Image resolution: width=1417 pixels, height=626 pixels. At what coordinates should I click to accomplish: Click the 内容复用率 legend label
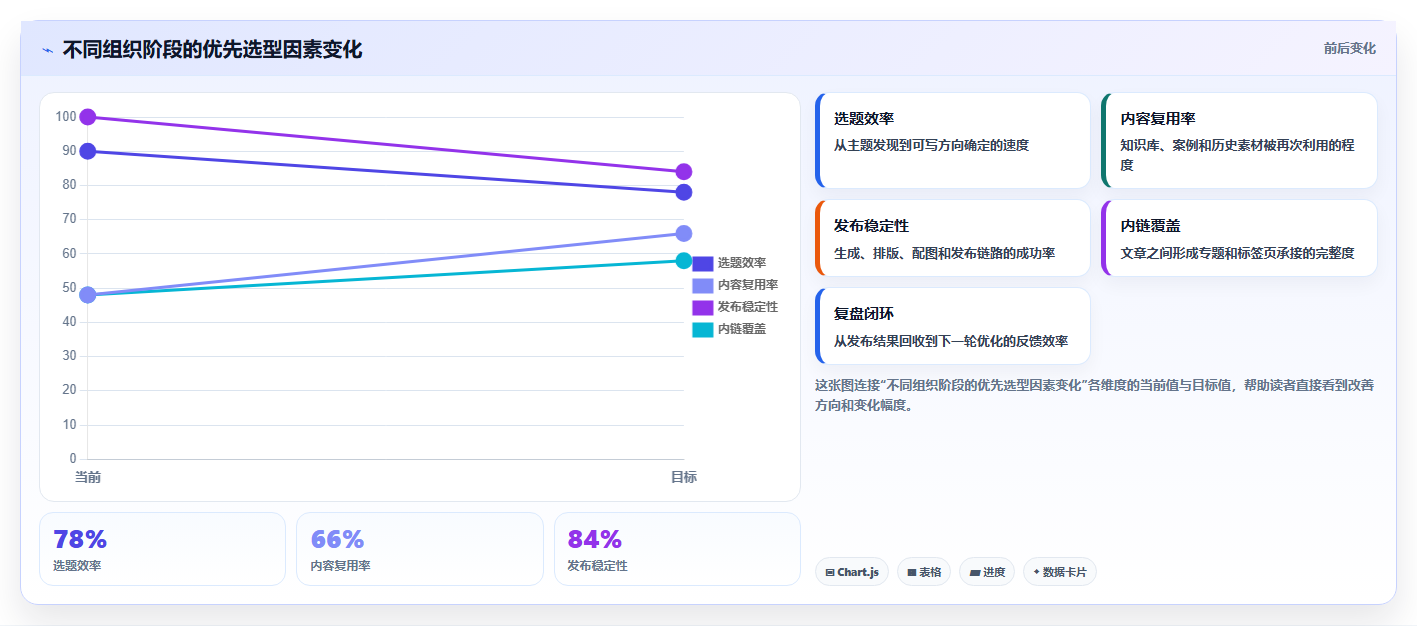(748, 285)
